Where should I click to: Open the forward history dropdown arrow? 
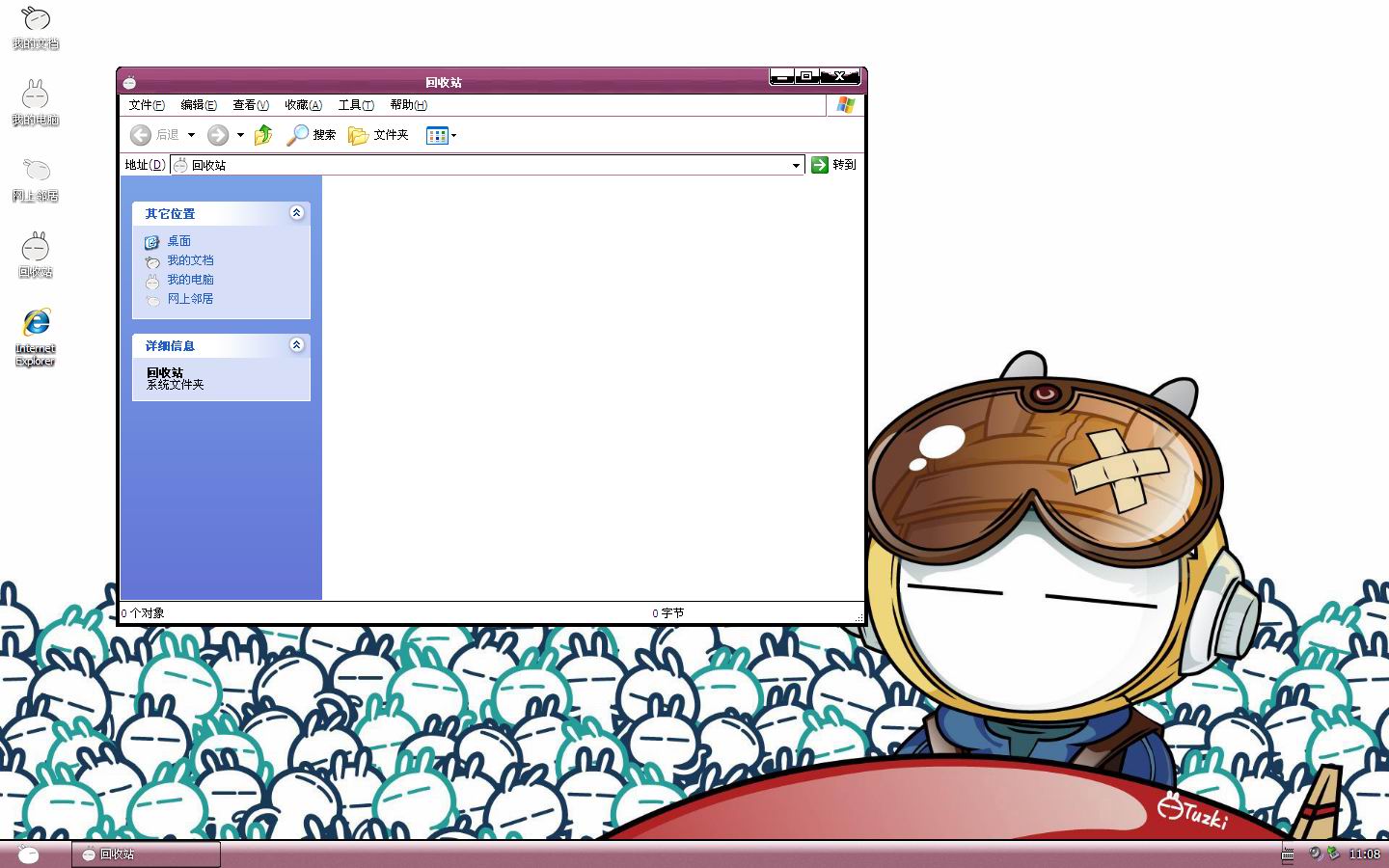[240, 135]
